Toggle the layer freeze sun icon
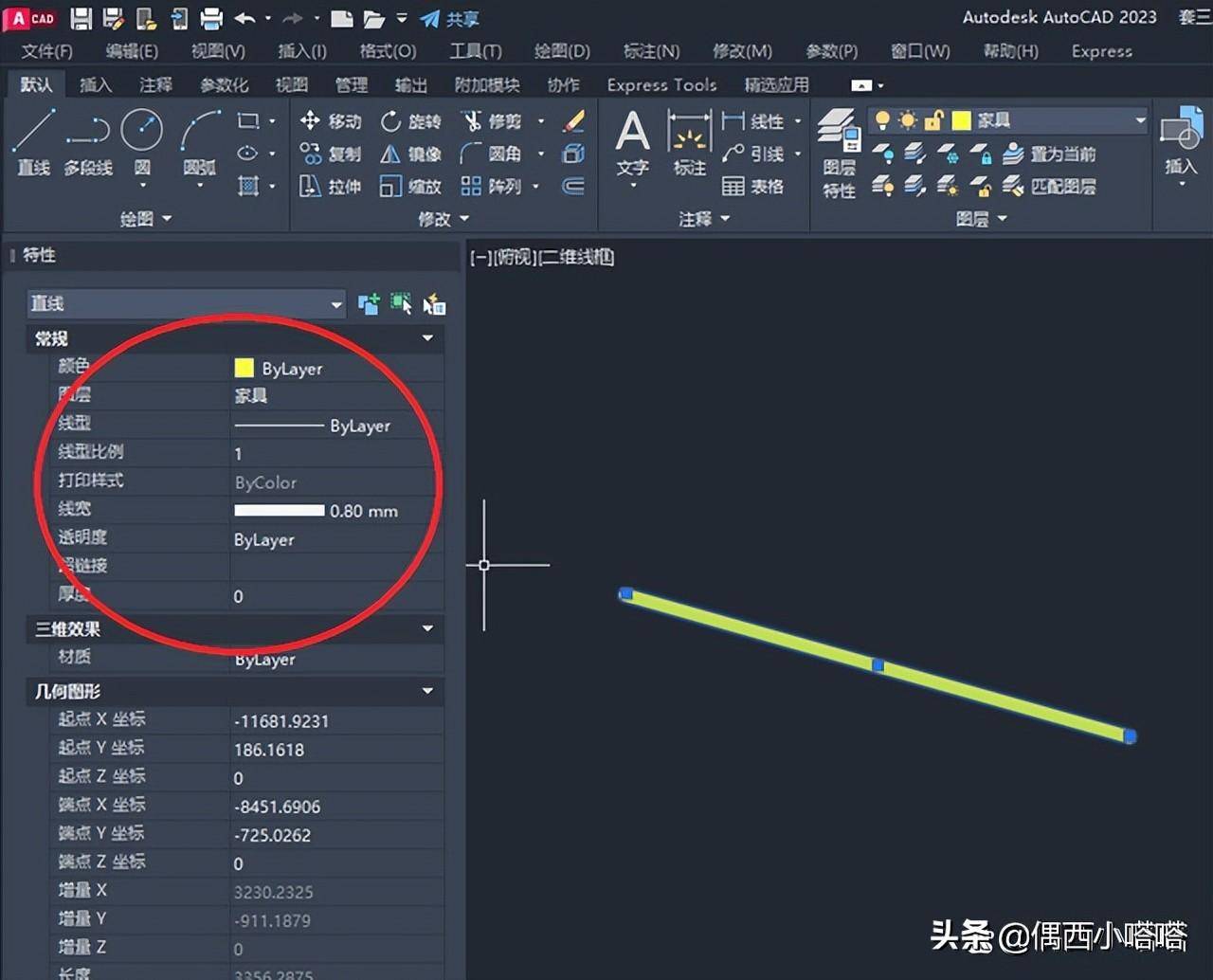The width and height of the screenshot is (1213, 980). (x=908, y=120)
